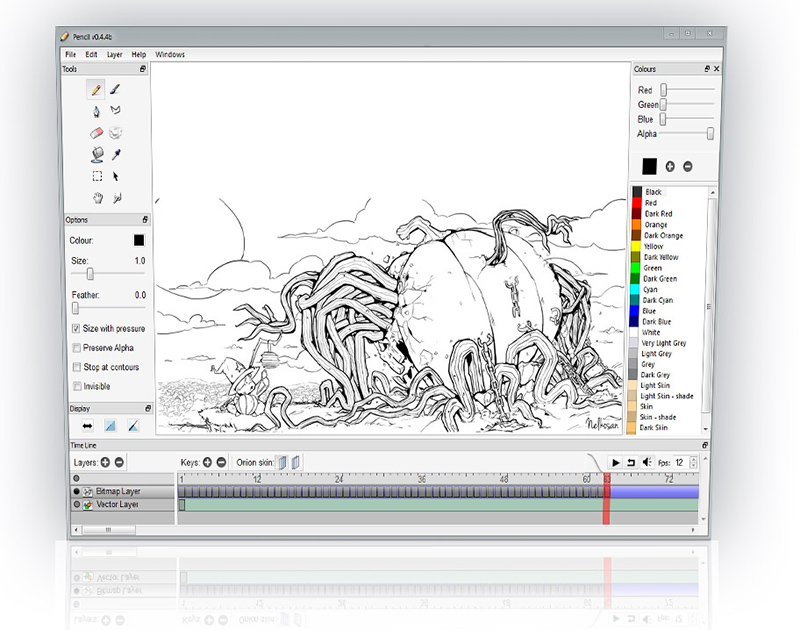
Task: Click the Vector Layer type icon
Action: [88, 505]
